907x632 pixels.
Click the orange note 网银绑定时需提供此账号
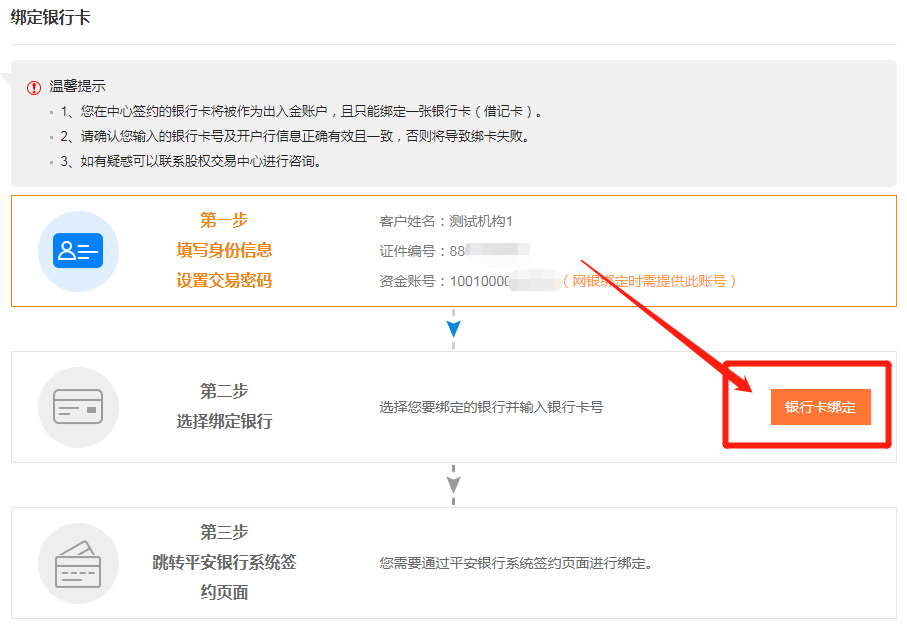click(x=650, y=281)
